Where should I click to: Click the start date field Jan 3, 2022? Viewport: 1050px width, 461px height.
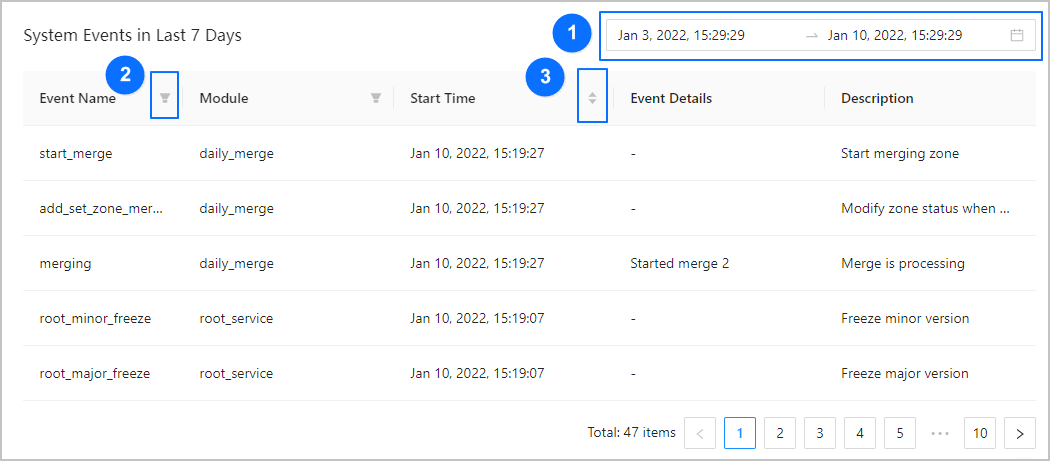(x=681, y=36)
